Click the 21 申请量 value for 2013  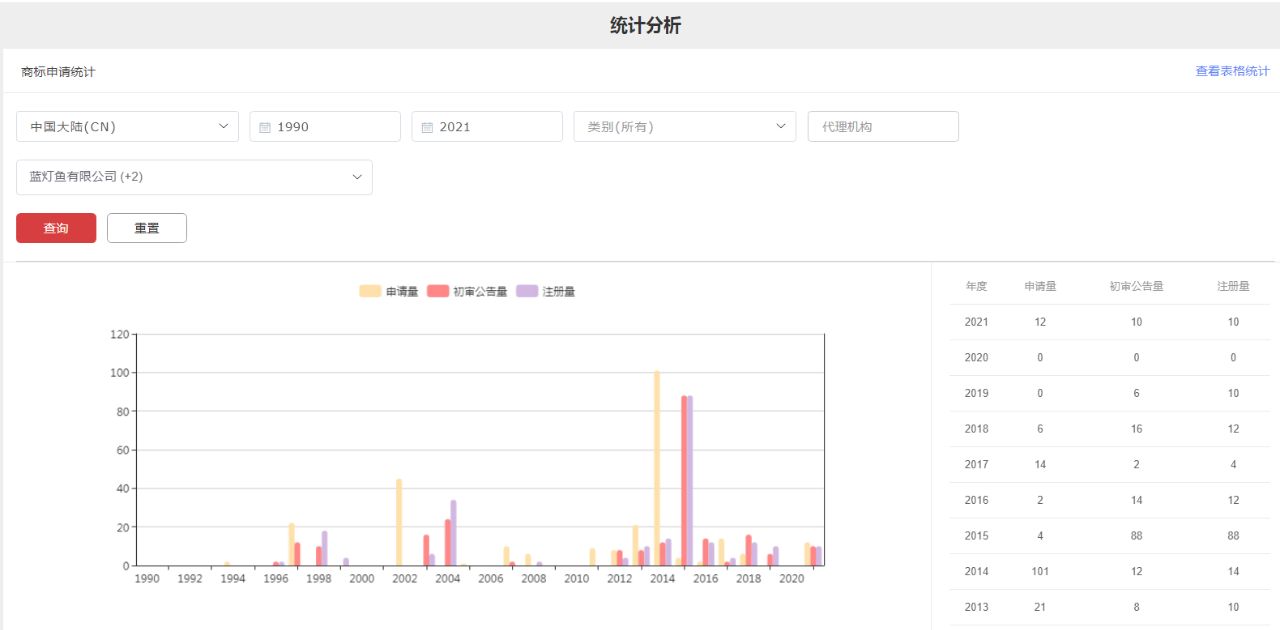[1040, 607]
